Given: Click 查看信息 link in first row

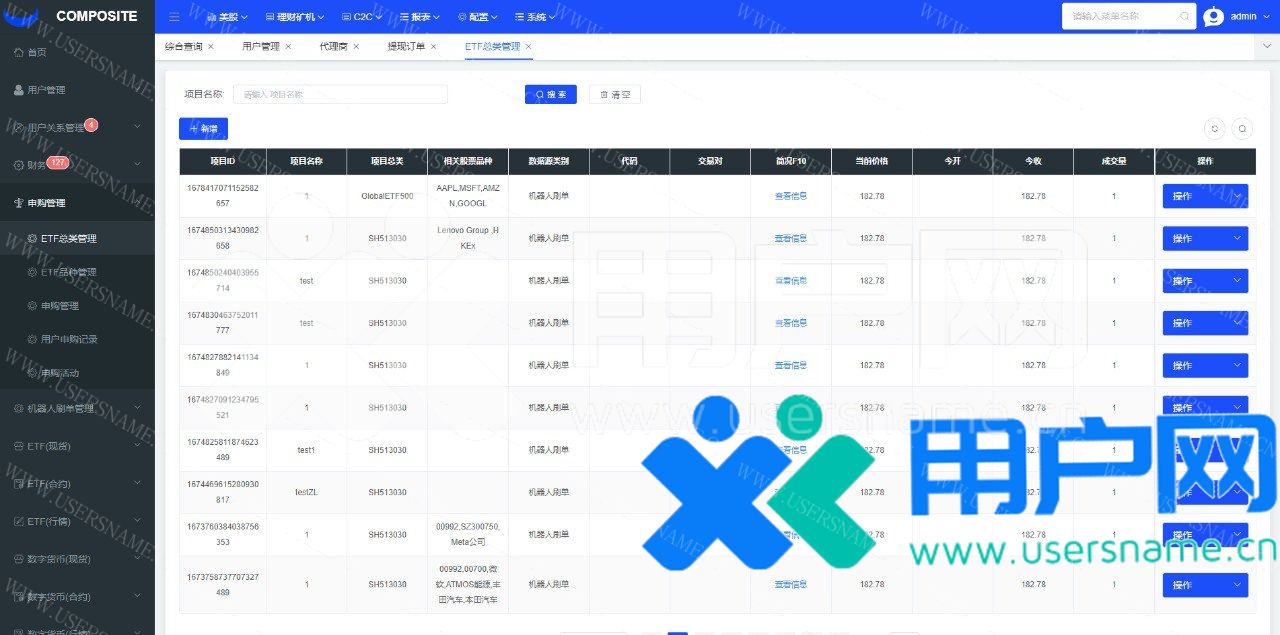Looking at the screenshot, I should coord(790,196).
